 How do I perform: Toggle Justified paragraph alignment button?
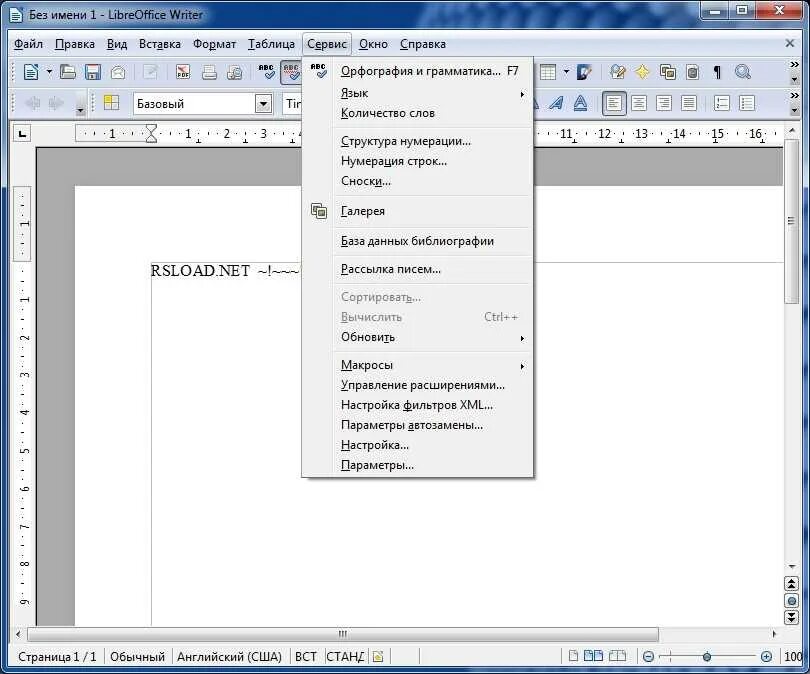pyautogui.click(x=689, y=103)
